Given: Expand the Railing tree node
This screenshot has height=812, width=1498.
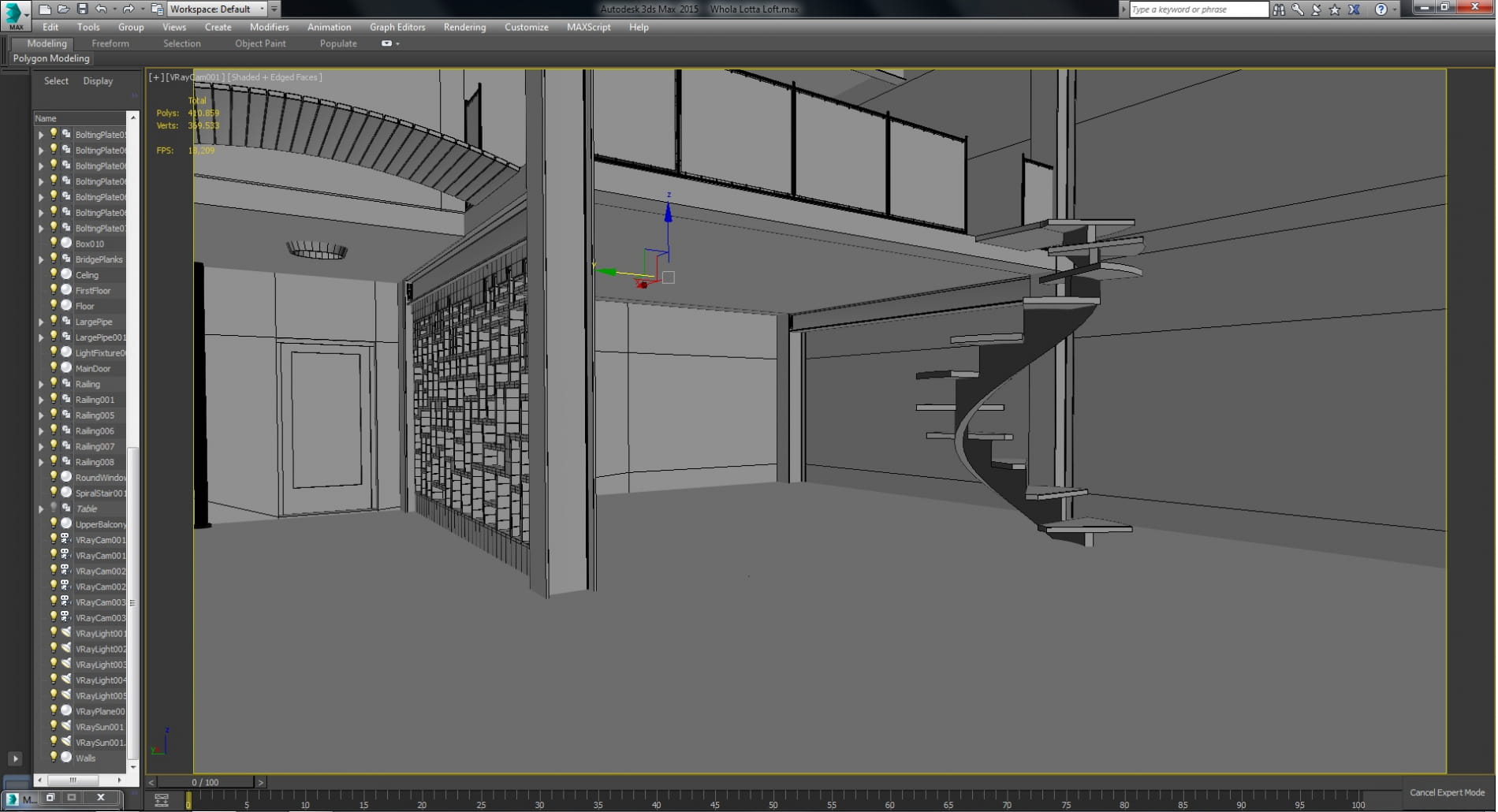Looking at the screenshot, I should tap(41, 384).
